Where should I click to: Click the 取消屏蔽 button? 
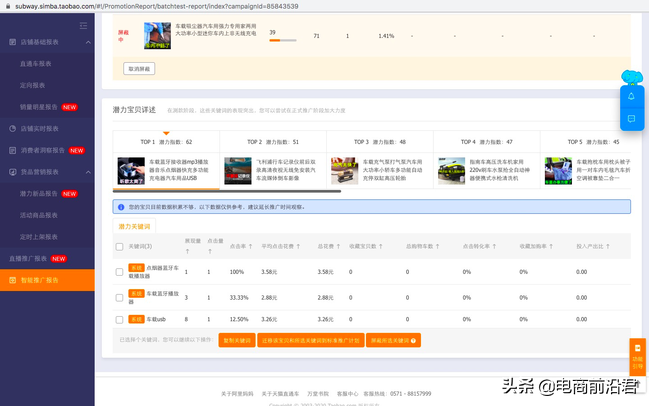[x=139, y=69]
